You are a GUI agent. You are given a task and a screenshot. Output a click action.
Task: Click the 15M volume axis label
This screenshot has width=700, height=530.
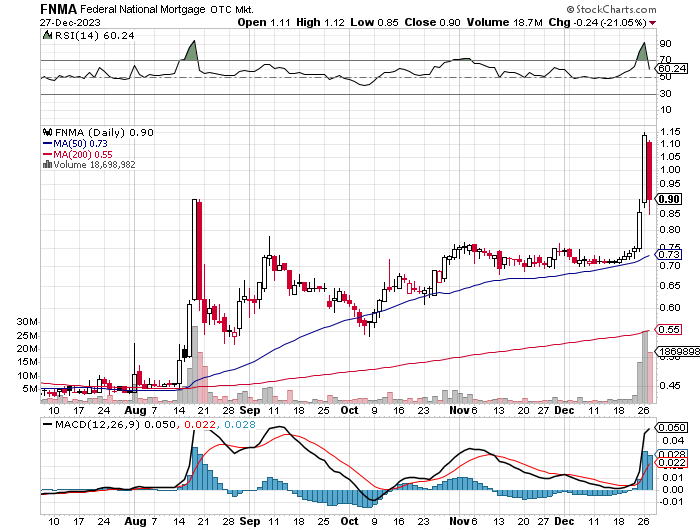(27, 362)
